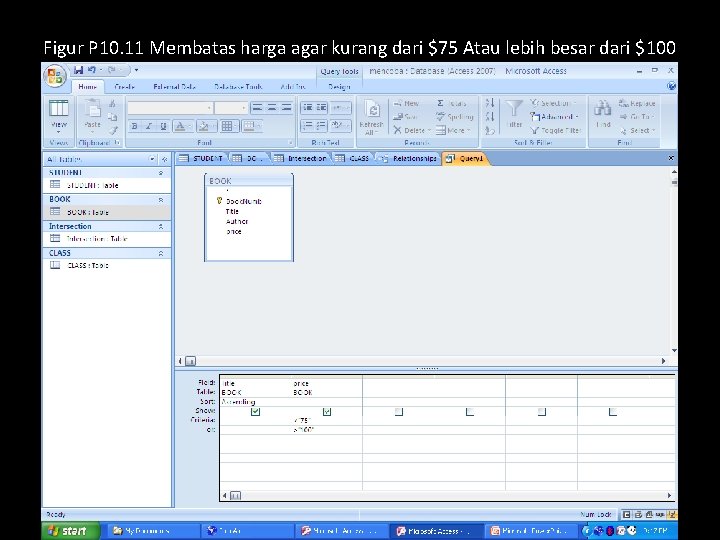
Task: Click the Toggle Filter button
Action: [x=556, y=130]
